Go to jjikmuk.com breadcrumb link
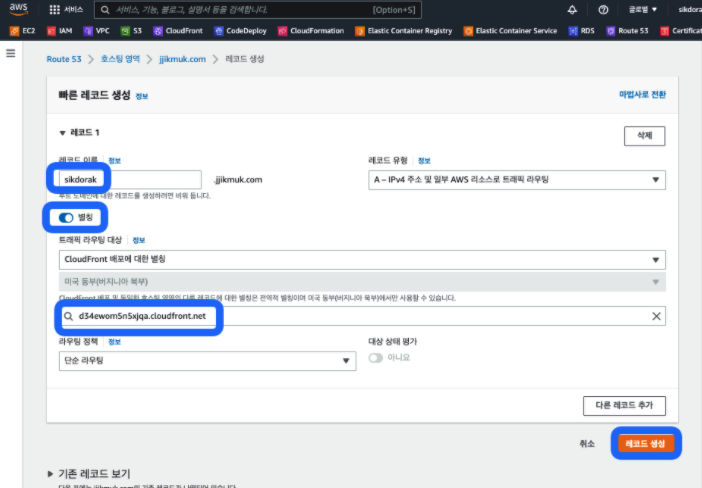702x488 pixels. 182,59
